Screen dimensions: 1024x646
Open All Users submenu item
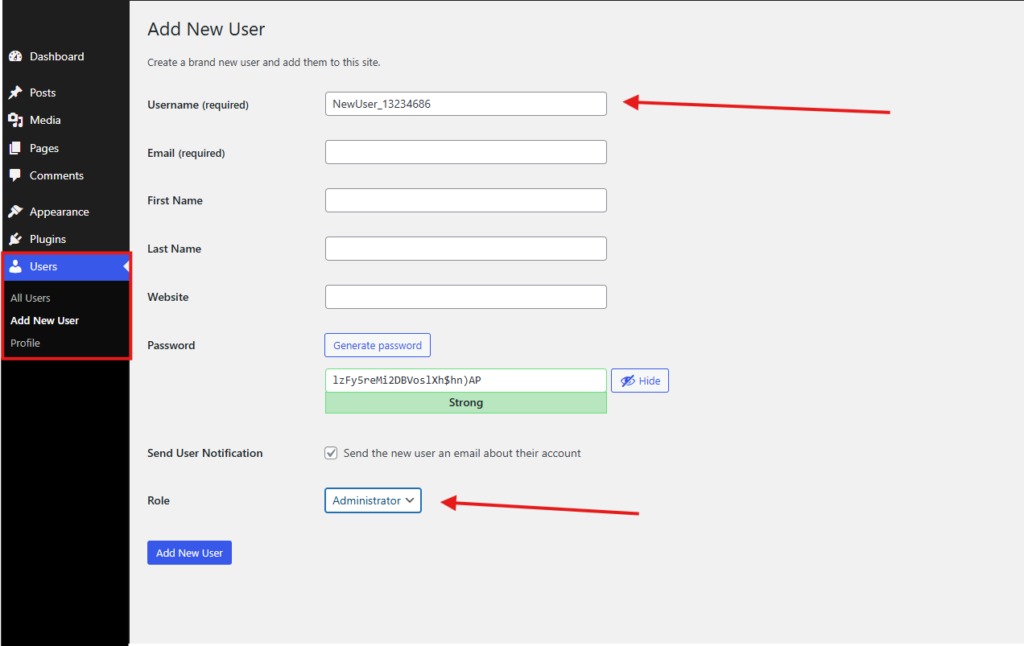click(x=30, y=298)
